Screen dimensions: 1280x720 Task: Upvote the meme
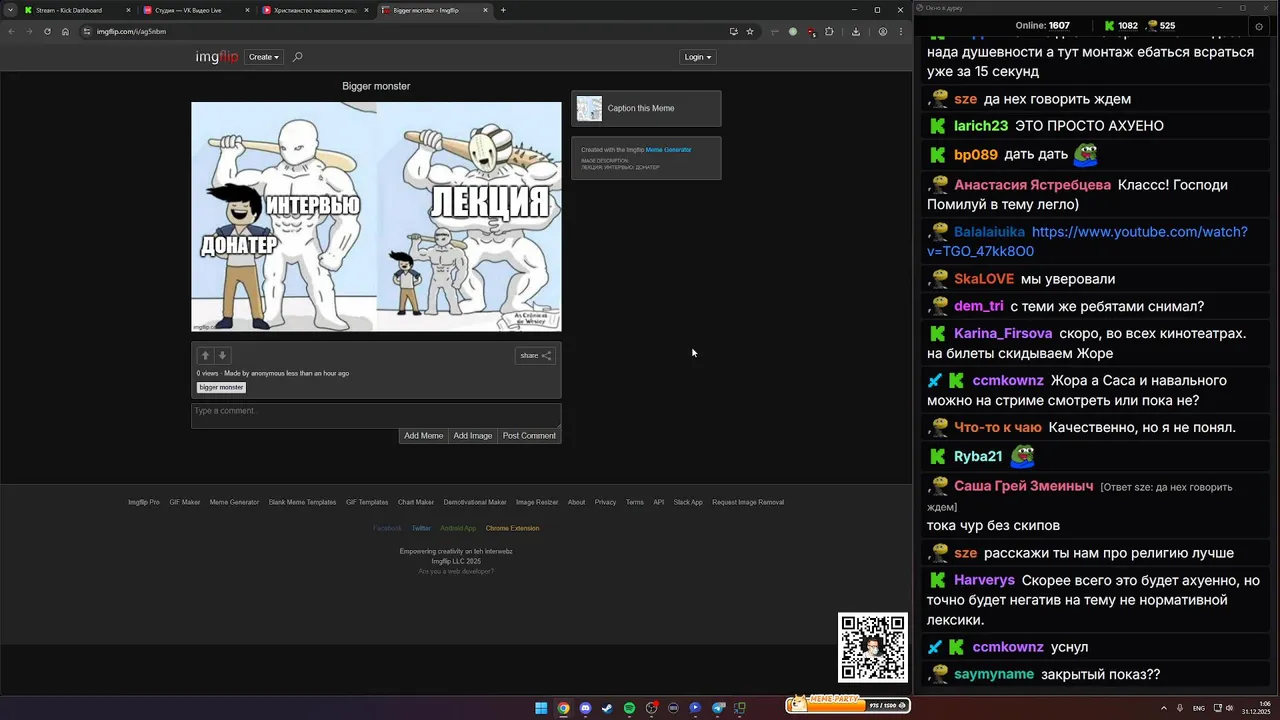coord(205,355)
